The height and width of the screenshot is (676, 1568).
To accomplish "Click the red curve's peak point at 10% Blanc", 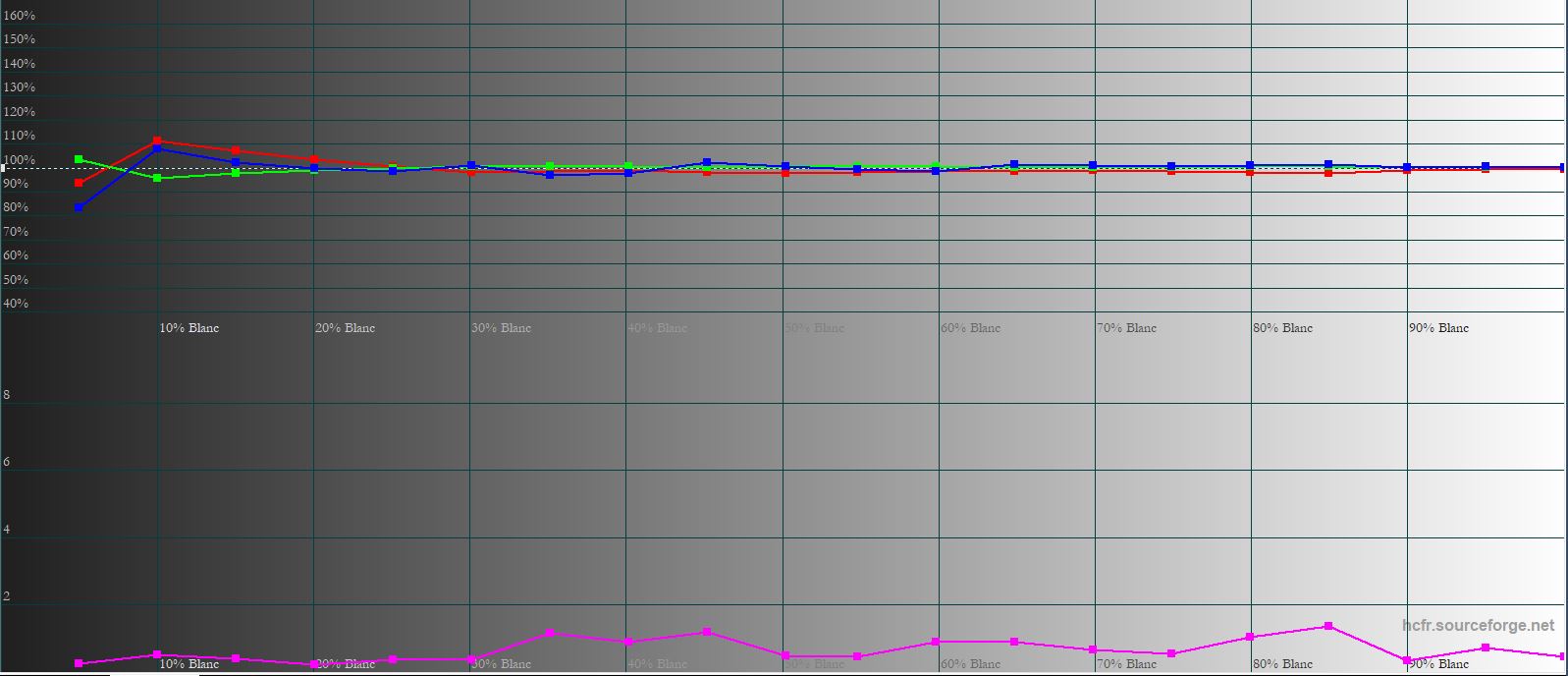I will (x=158, y=141).
